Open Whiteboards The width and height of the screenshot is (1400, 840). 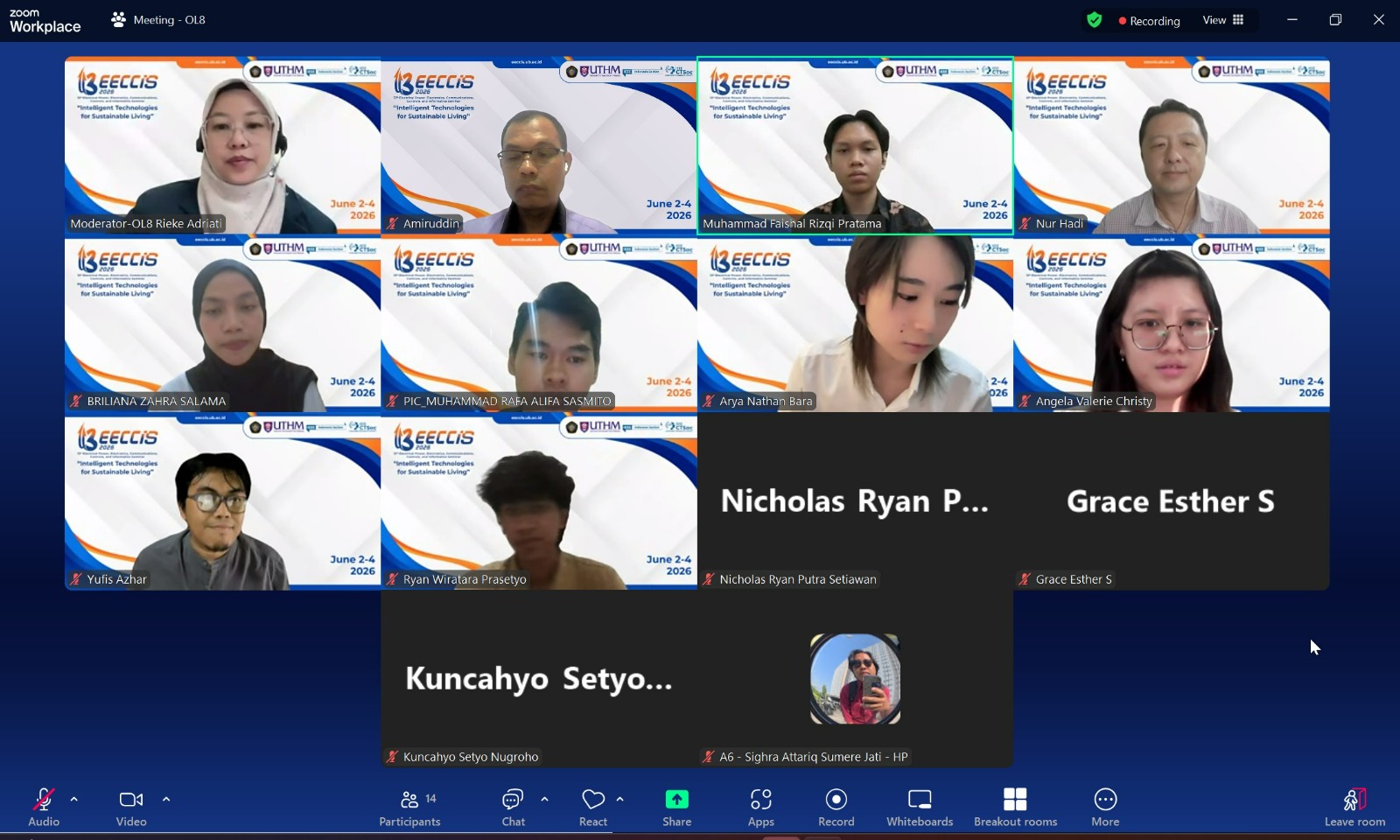(920, 807)
